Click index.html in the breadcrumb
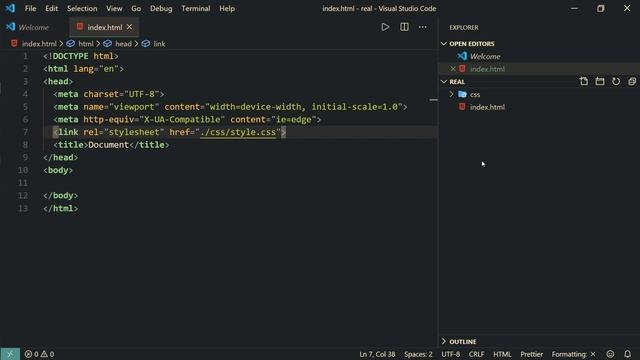The image size is (640, 360). (39, 44)
